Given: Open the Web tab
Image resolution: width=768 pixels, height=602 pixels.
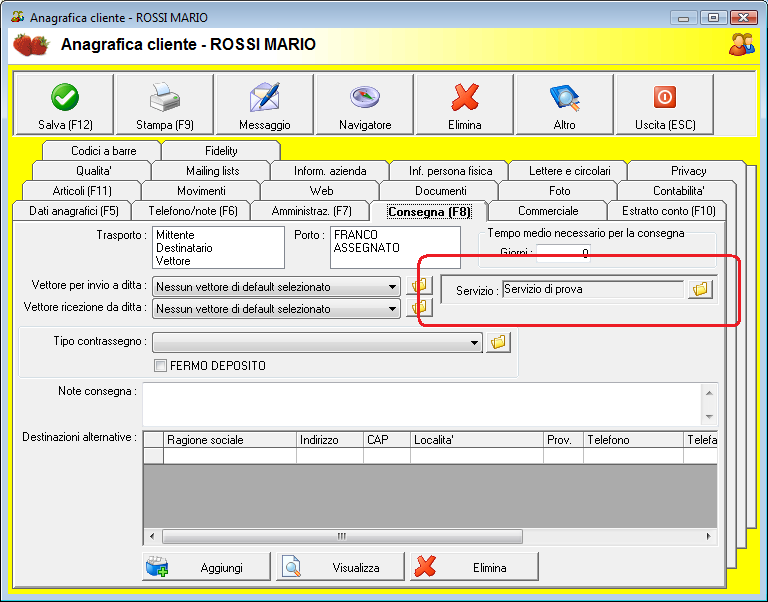Looking at the screenshot, I should [x=321, y=191].
